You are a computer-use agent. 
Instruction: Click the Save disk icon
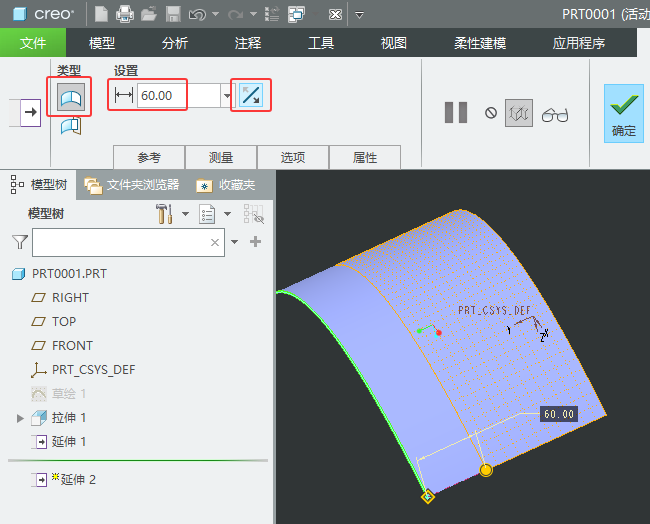(x=173, y=15)
